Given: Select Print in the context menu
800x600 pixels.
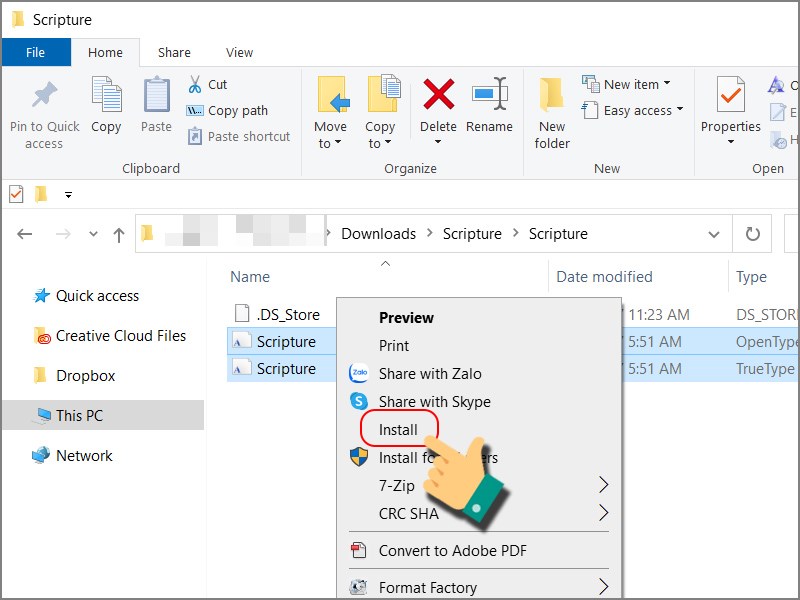Looking at the screenshot, I should 393,345.
